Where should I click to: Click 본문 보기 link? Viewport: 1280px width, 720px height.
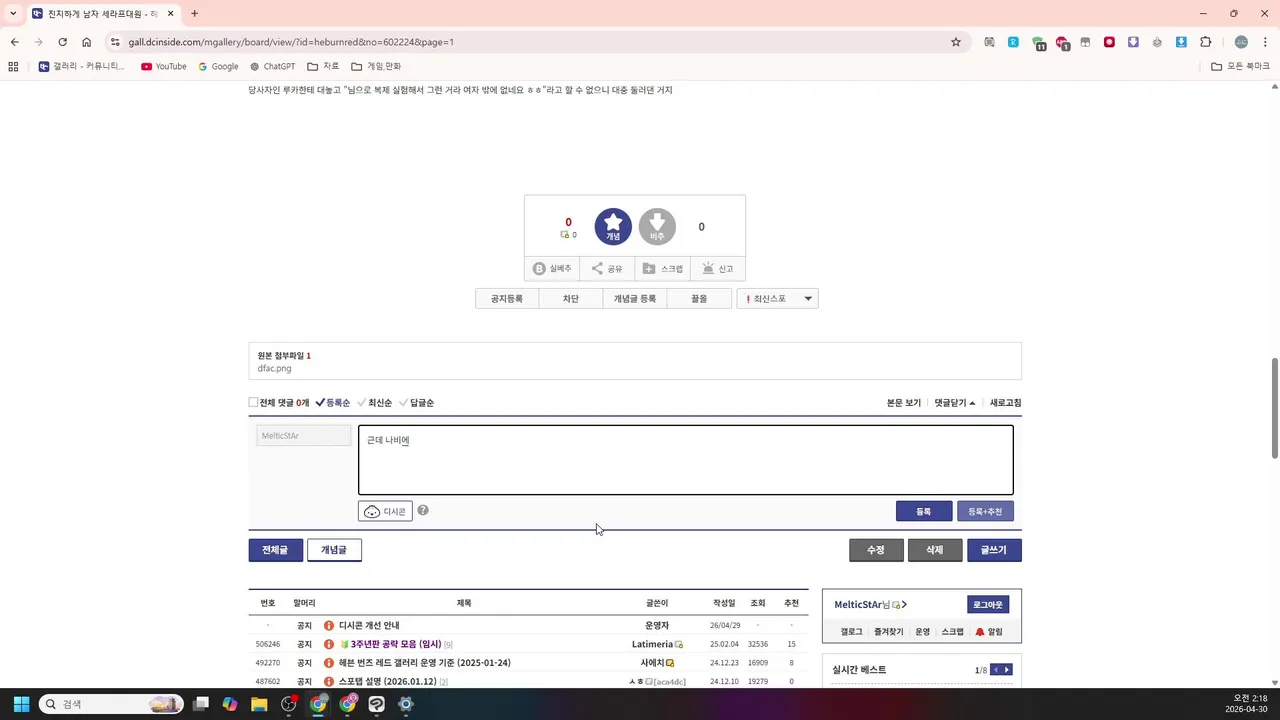tap(904, 403)
